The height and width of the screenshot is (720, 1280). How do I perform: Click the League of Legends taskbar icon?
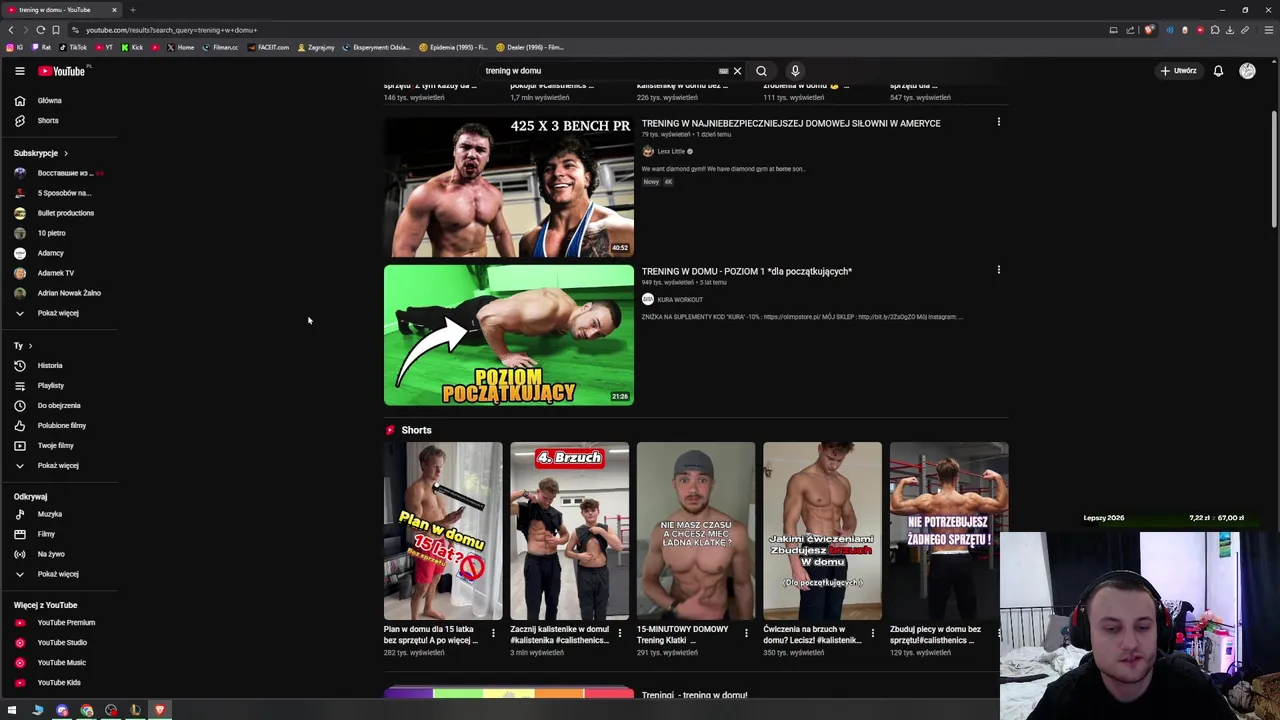pos(135,710)
